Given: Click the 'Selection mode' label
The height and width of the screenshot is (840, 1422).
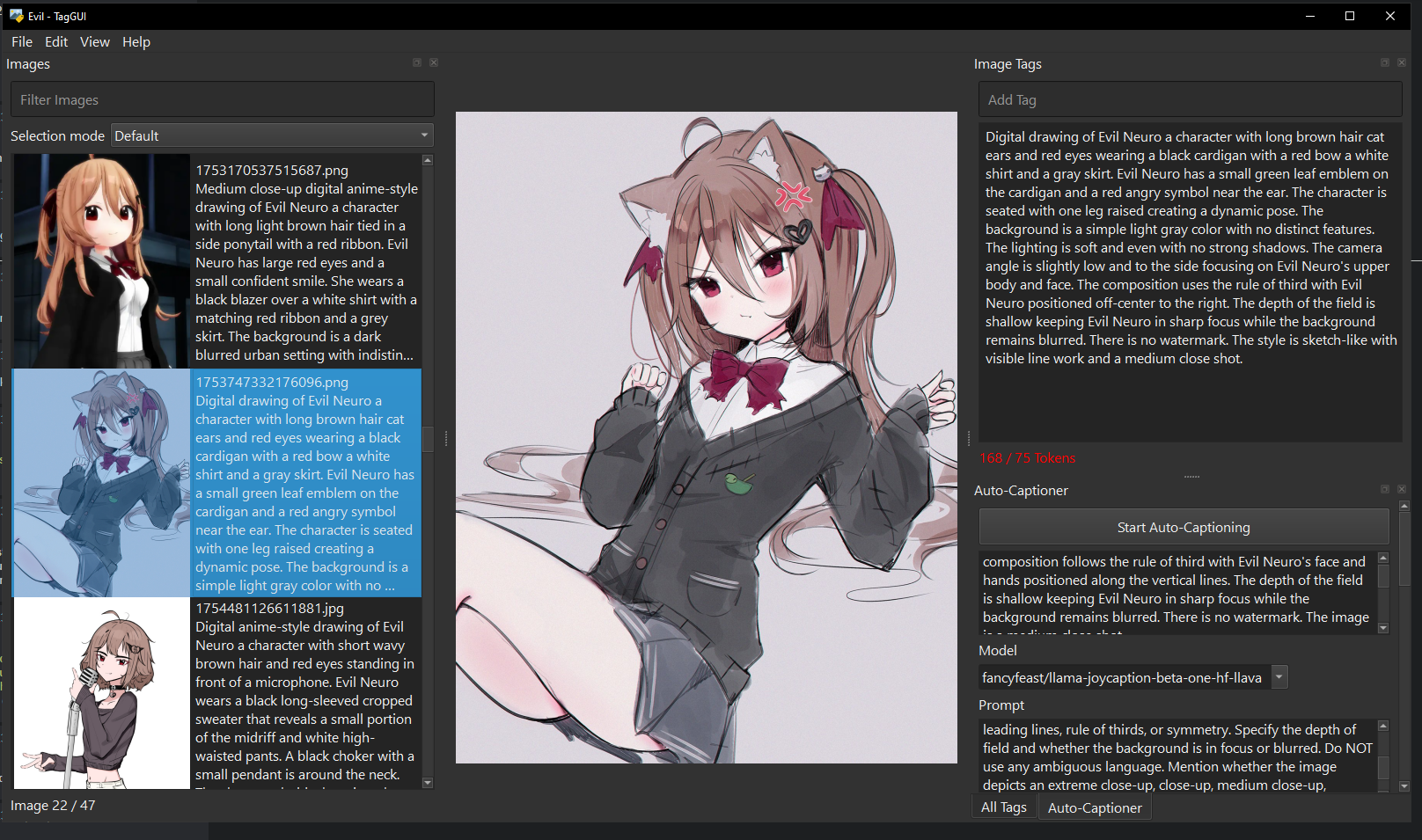Looking at the screenshot, I should (x=57, y=135).
